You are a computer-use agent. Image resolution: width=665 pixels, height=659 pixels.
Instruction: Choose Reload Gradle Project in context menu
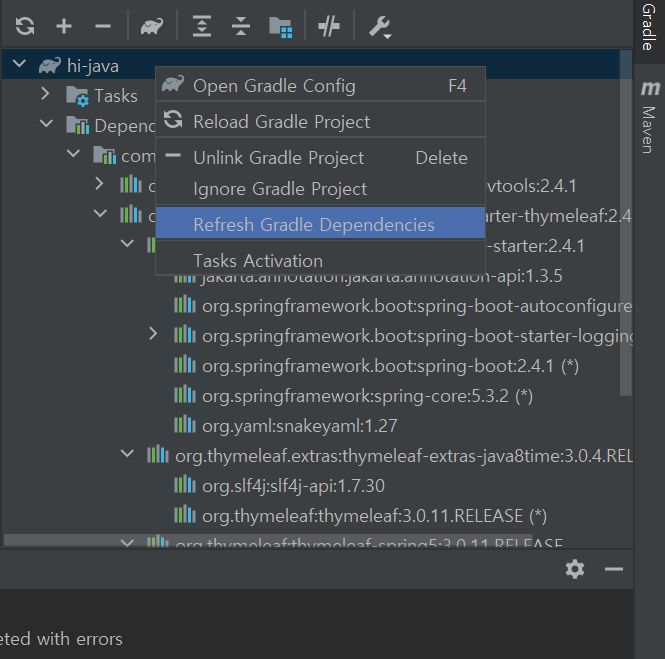pyautogui.click(x=320, y=122)
